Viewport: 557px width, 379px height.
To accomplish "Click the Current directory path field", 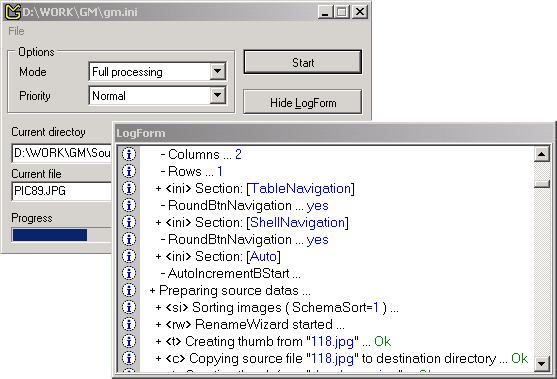I will [61, 153].
